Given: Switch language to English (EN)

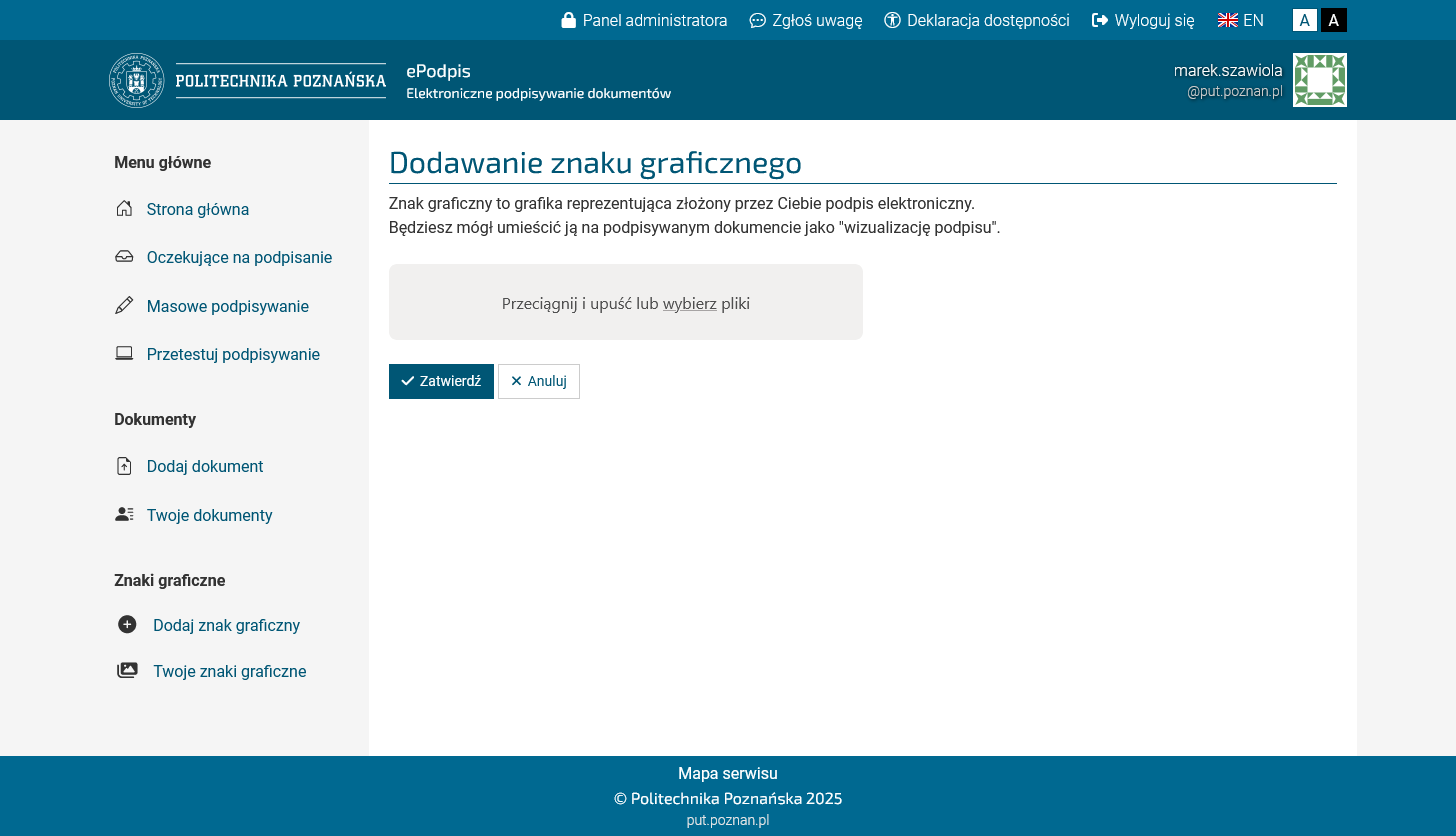Looking at the screenshot, I should coord(1240,20).
